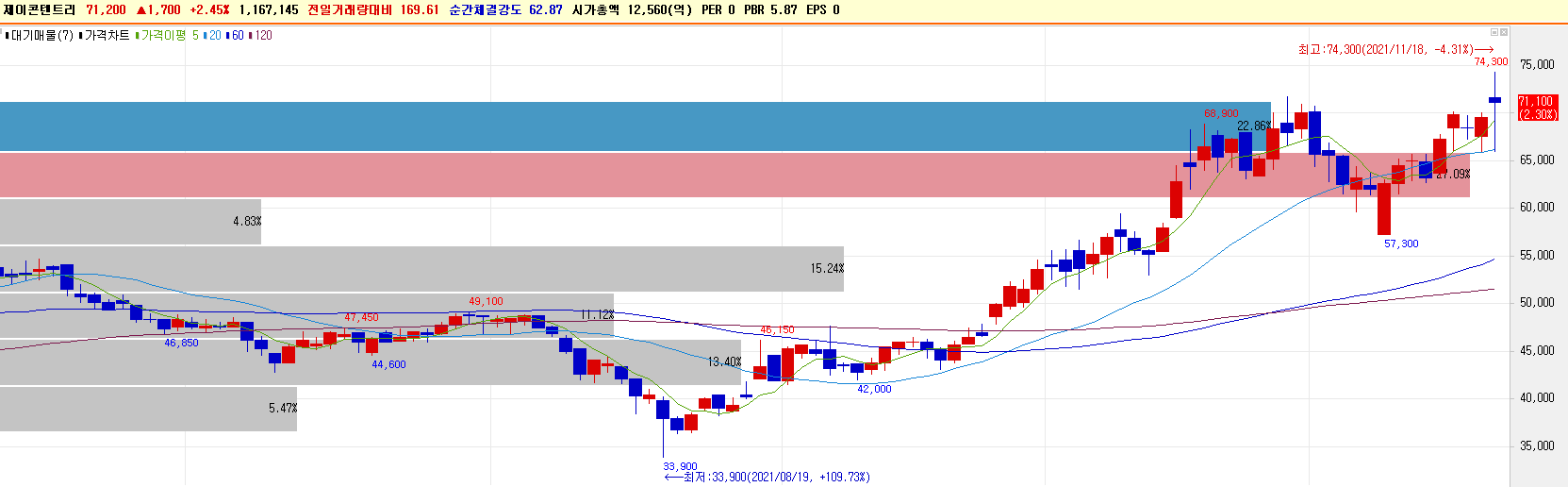The width and height of the screenshot is (1568, 487).
Task: Click 시가총액 12,560(억) market cap
Action: 632,9
